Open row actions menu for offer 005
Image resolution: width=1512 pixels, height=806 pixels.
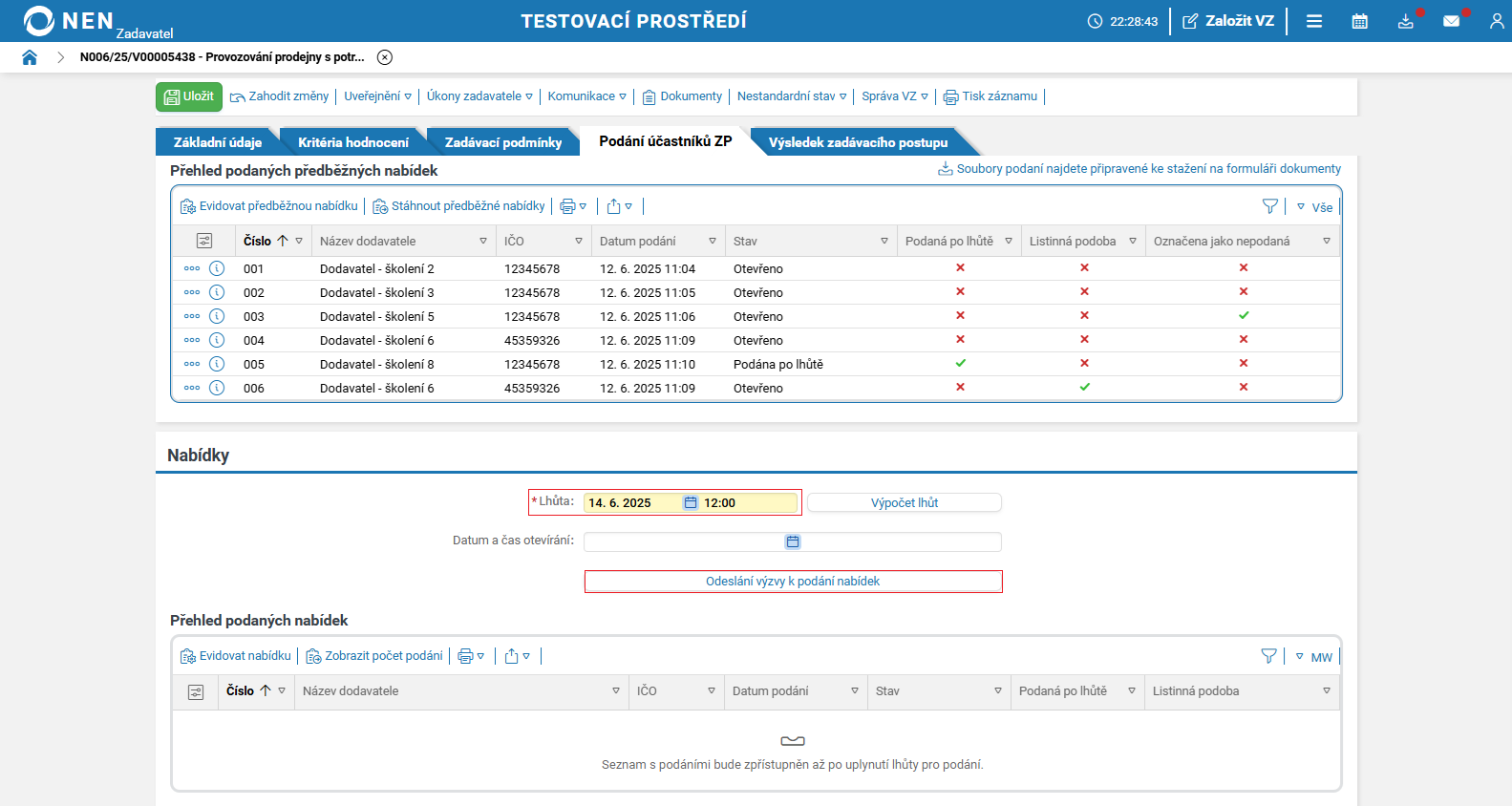(192, 364)
